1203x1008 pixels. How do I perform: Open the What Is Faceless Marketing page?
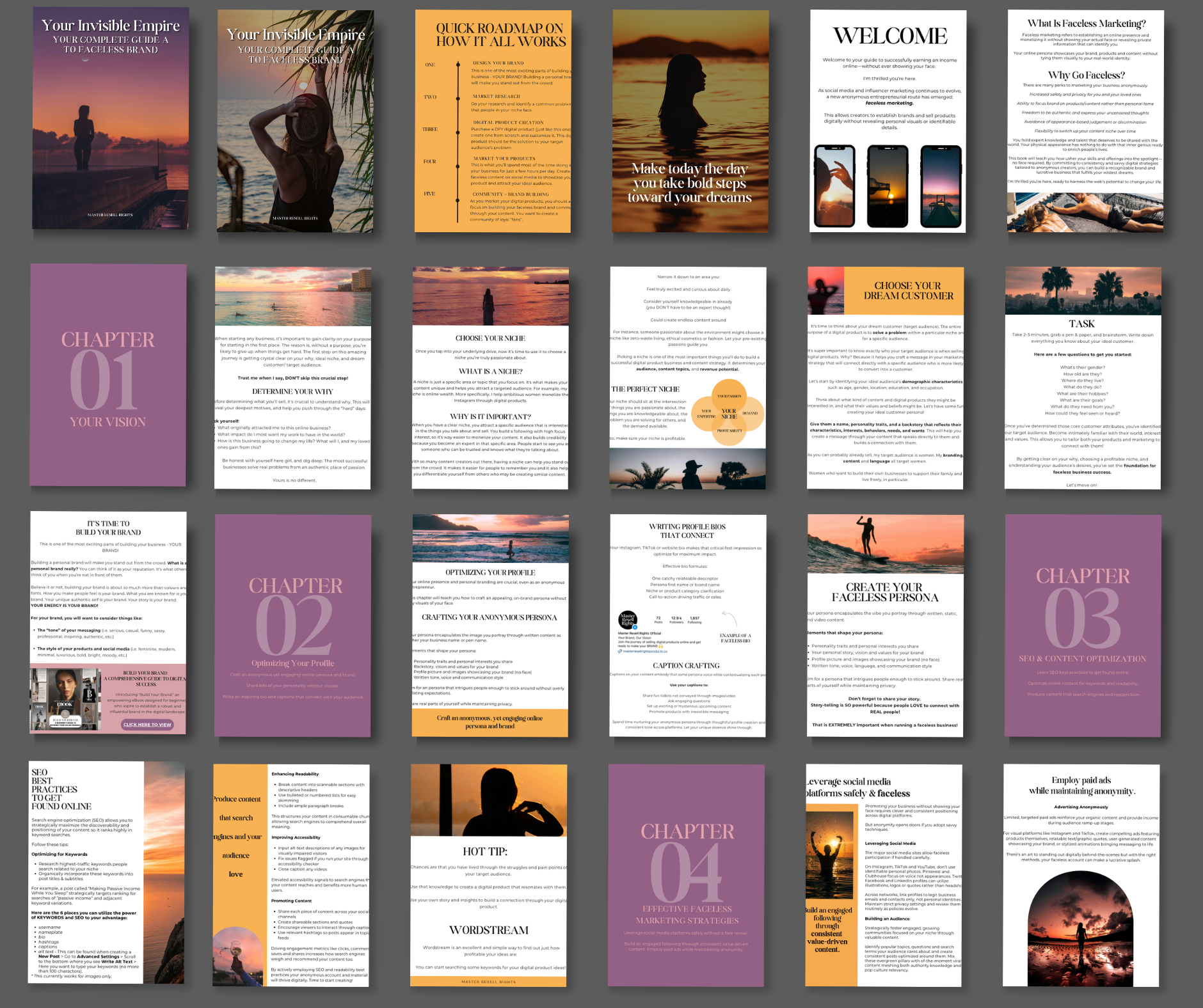pos(1085,121)
